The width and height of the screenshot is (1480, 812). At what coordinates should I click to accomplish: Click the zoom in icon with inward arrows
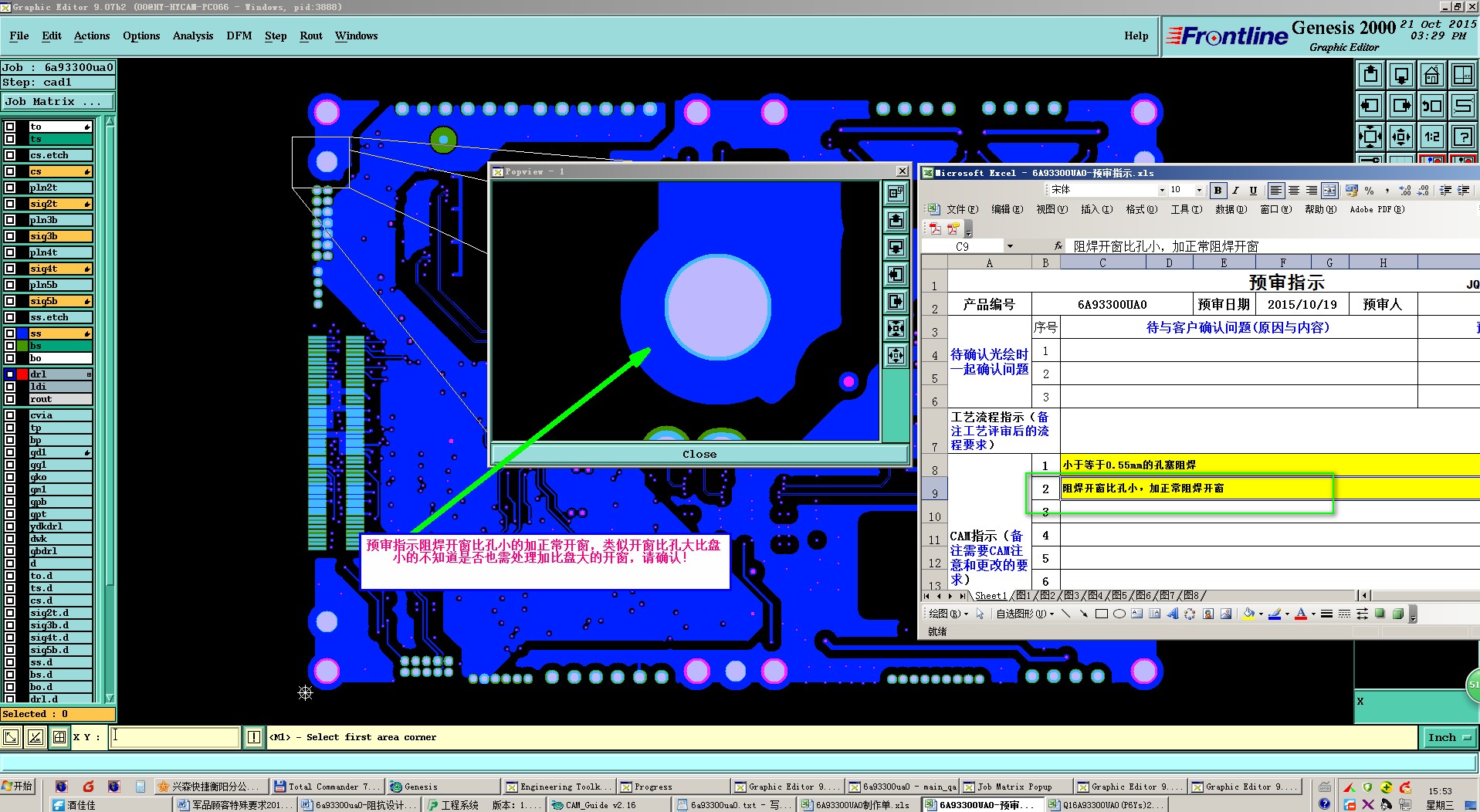pyautogui.click(x=1370, y=137)
